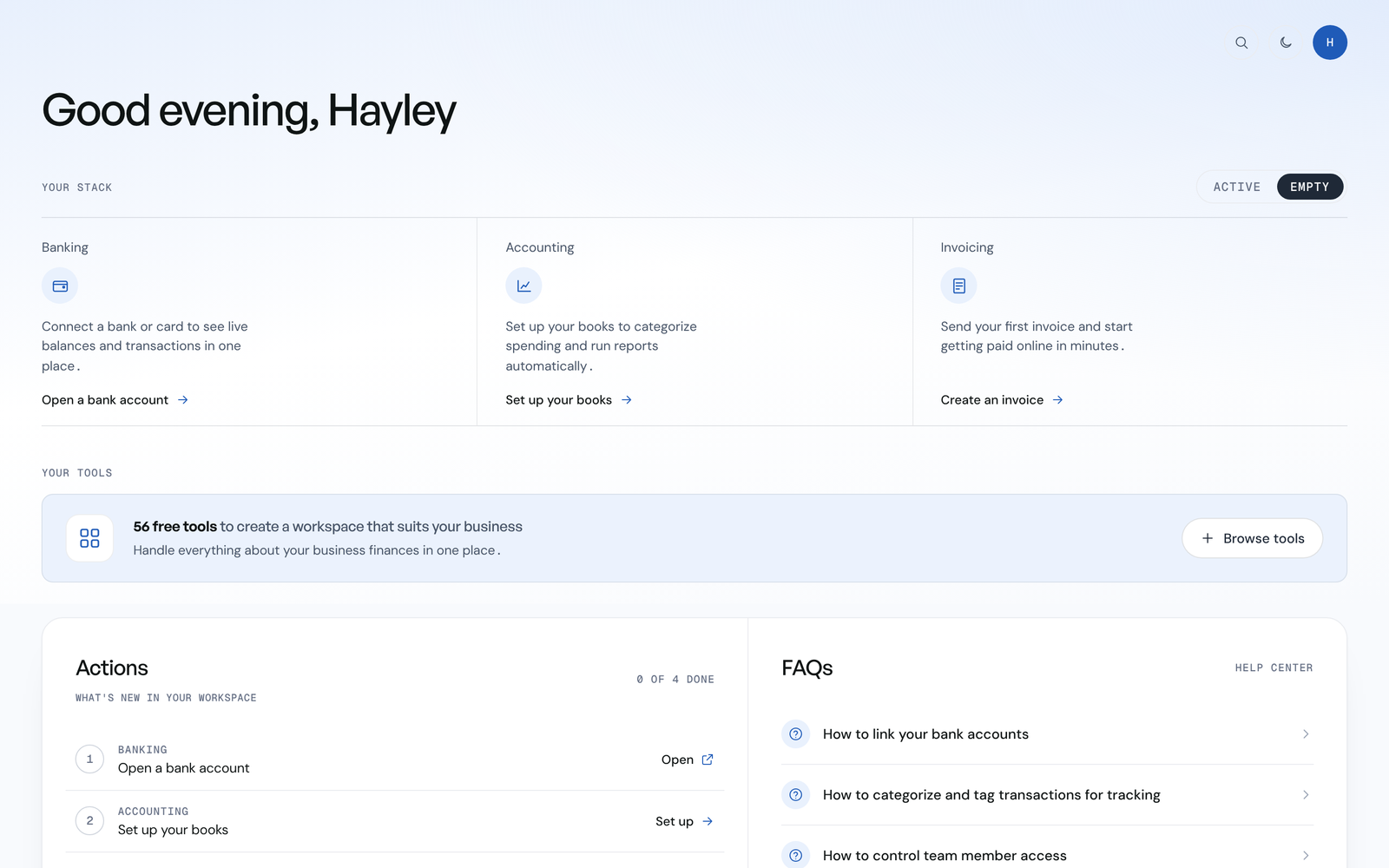Click question icon for team member access FAQ
1389x868 pixels.
[795, 855]
